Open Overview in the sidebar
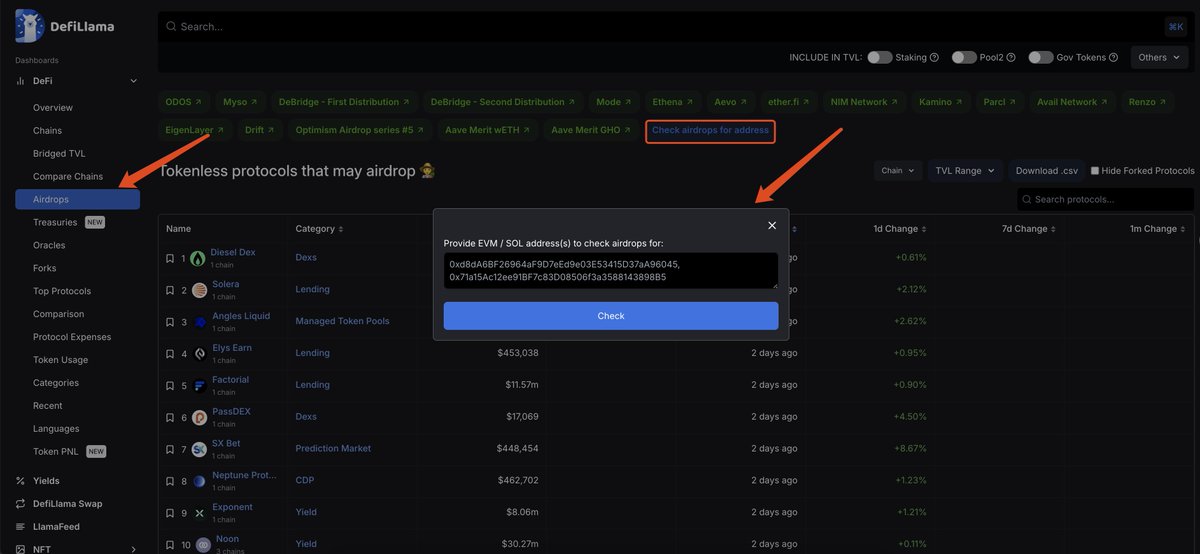This screenshot has height=554, width=1200. coord(53,108)
